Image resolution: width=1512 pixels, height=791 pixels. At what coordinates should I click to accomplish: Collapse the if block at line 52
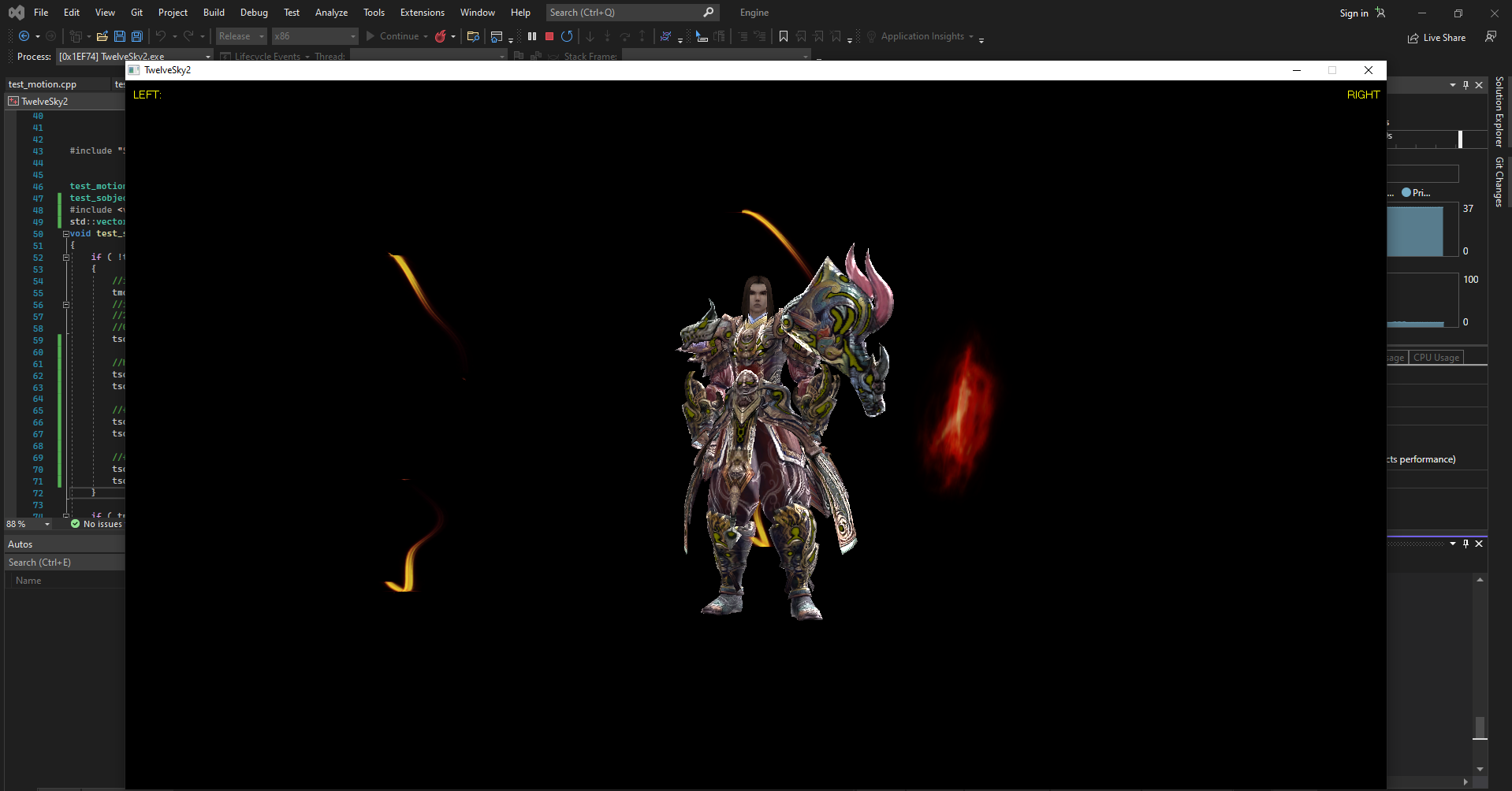66,257
